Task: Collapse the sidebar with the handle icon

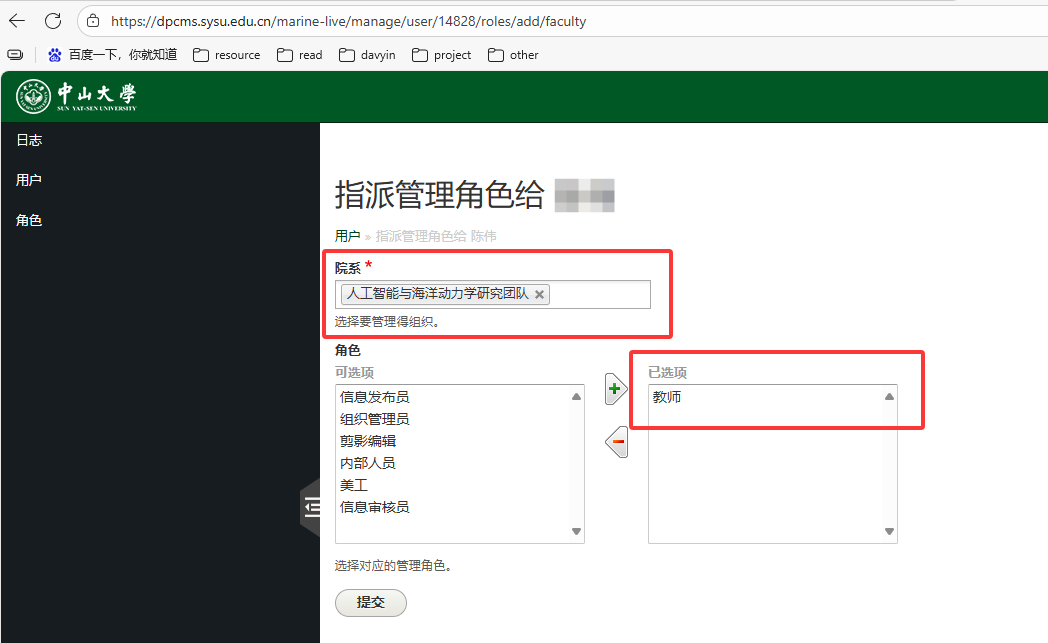Action: tap(311, 508)
